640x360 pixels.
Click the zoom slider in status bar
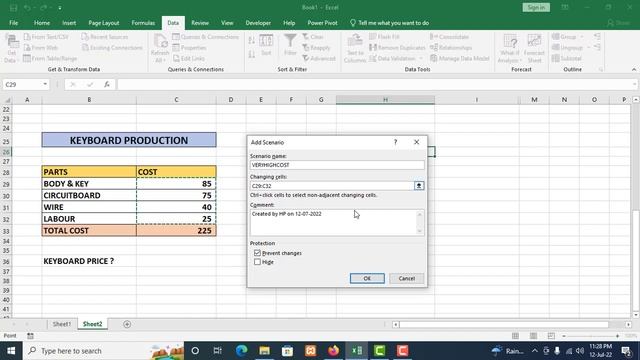pos(591,336)
